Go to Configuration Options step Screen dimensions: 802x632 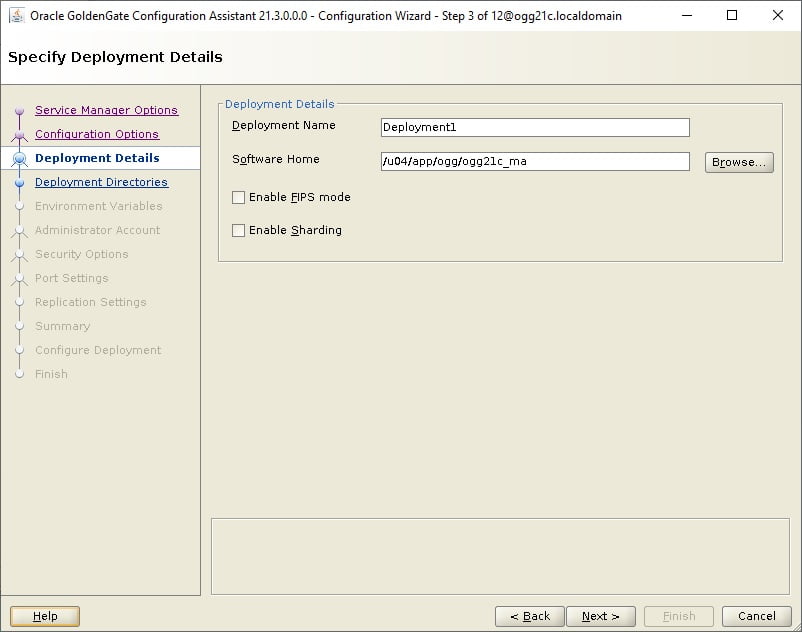click(x=97, y=134)
